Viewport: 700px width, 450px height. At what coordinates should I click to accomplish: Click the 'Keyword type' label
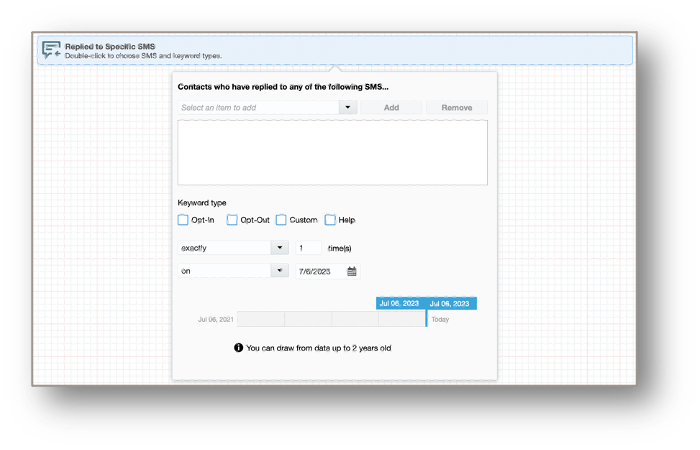(x=202, y=203)
